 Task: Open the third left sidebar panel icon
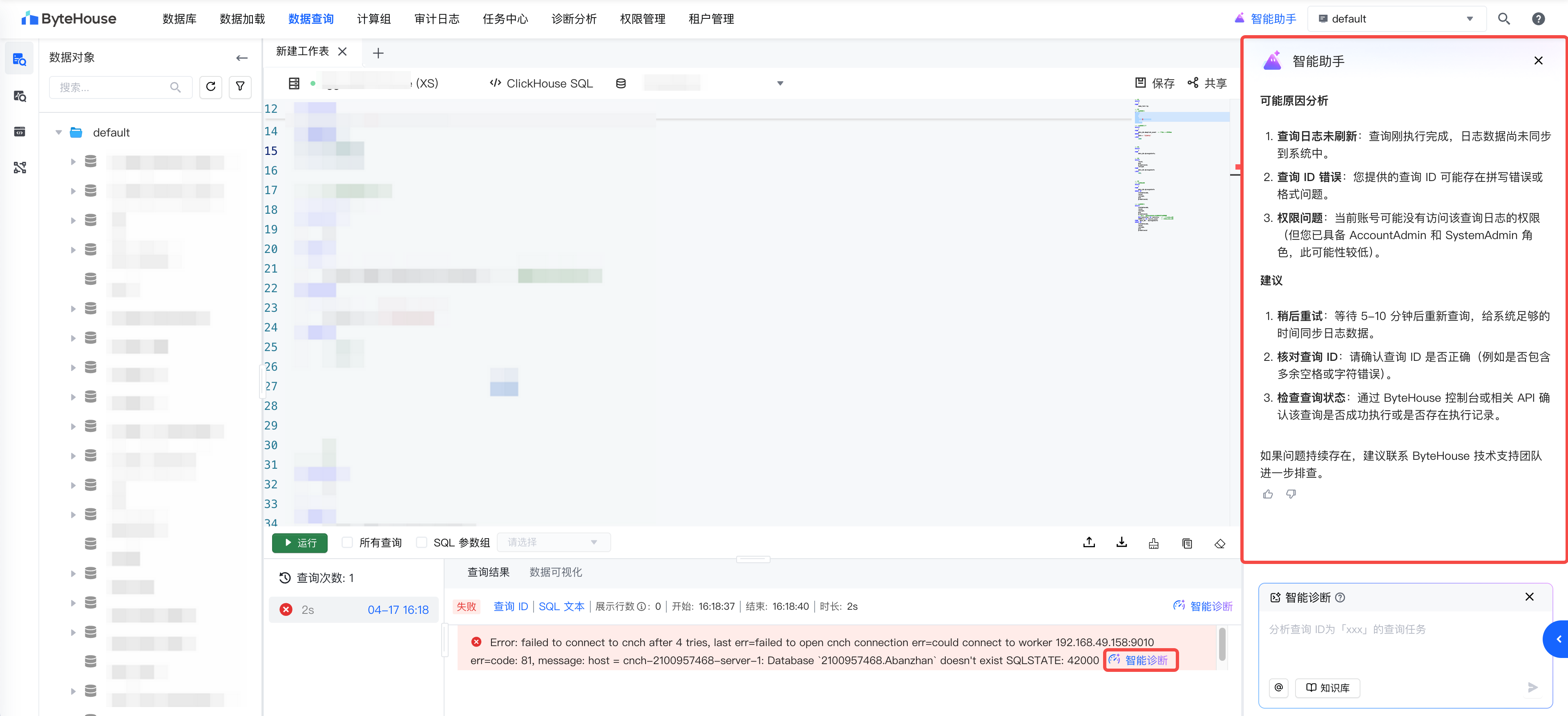[20, 132]
